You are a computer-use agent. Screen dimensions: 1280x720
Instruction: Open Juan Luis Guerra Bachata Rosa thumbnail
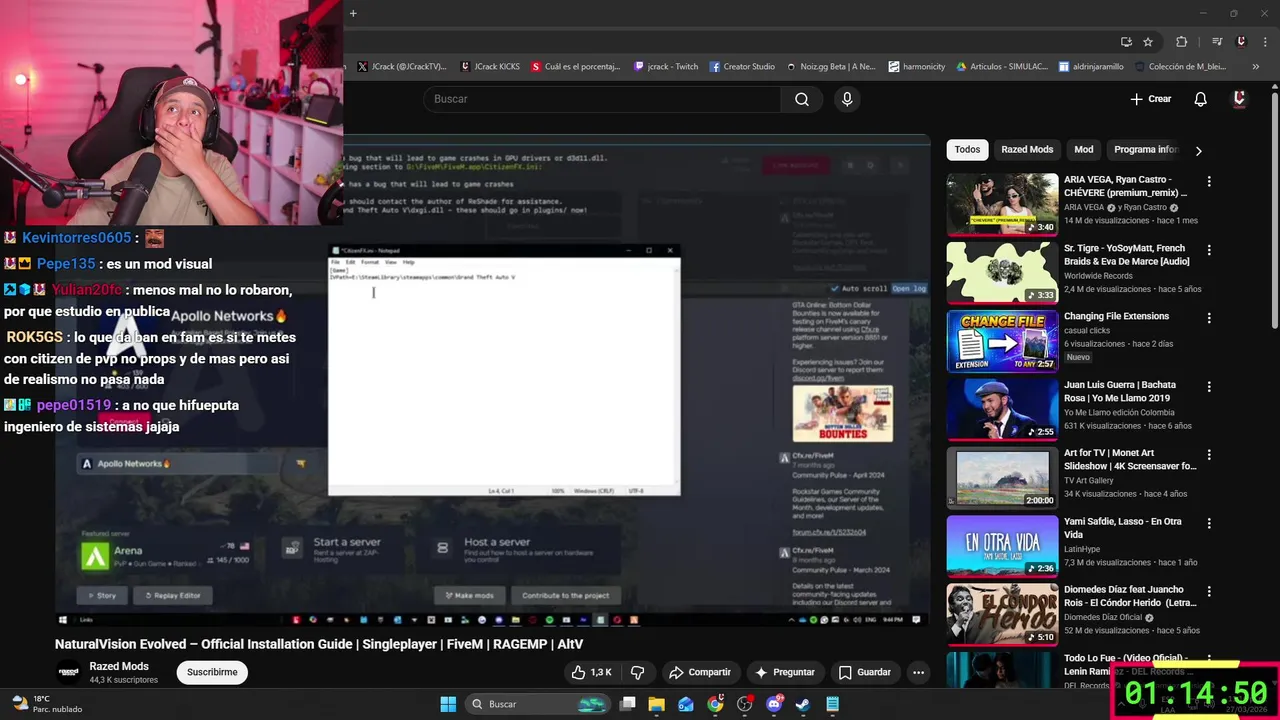click(1002, 409)
